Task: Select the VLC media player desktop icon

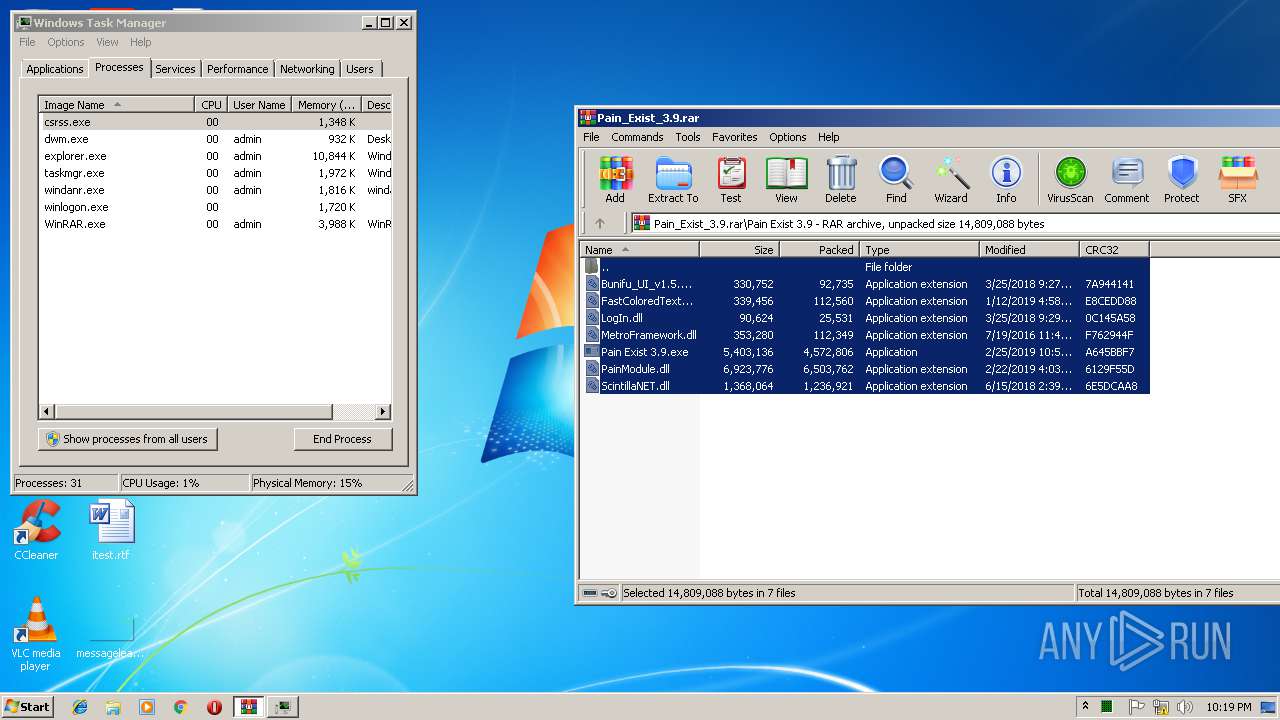Action: tap(36, 634)
